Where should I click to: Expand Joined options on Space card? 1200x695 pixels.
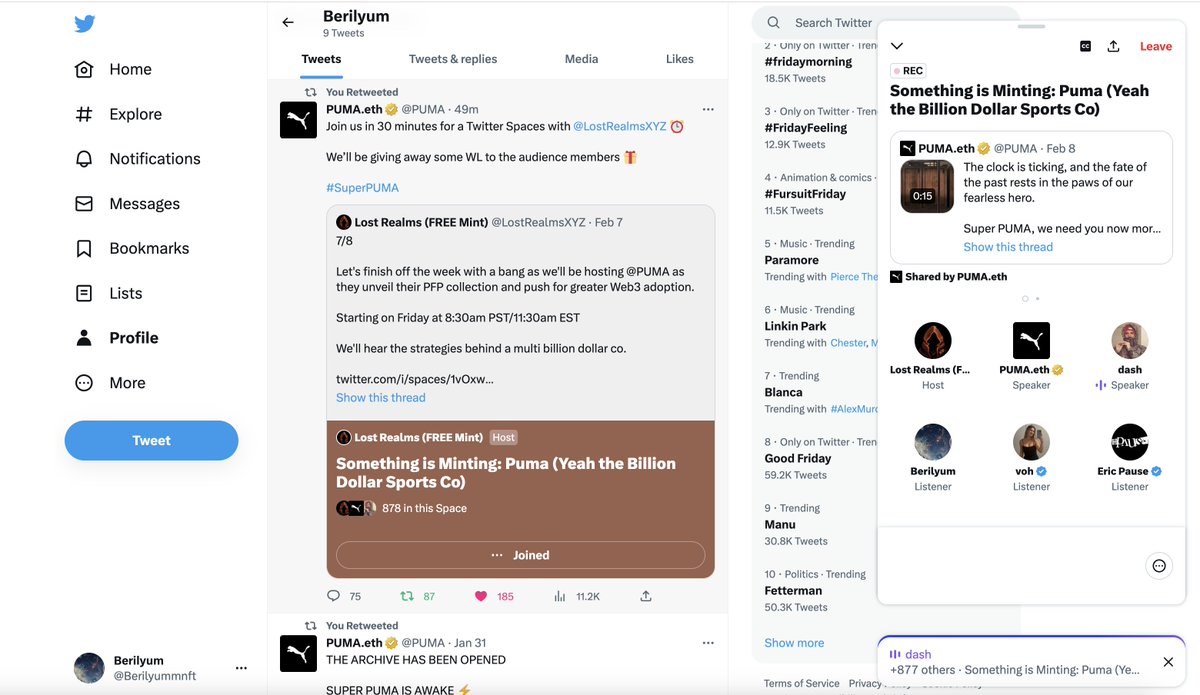coord(520,555)
